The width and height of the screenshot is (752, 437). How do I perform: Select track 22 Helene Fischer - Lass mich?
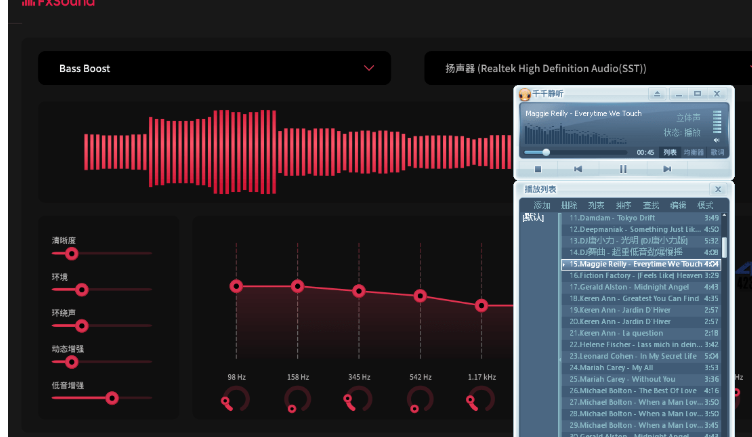(x=641, y=344)
